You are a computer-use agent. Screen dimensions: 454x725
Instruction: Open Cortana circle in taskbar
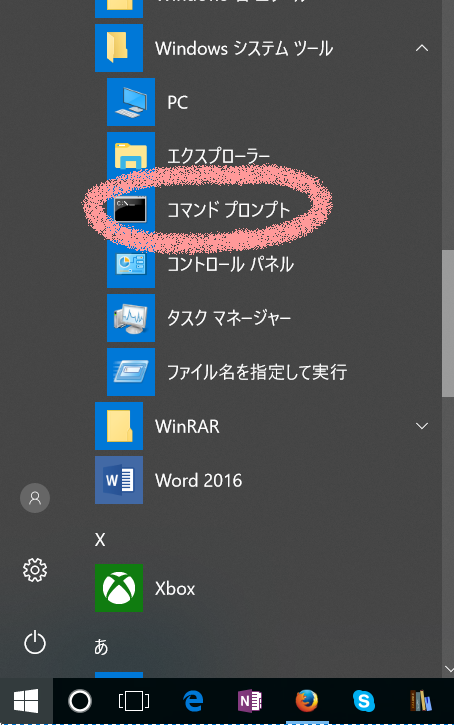coord(80,701)
